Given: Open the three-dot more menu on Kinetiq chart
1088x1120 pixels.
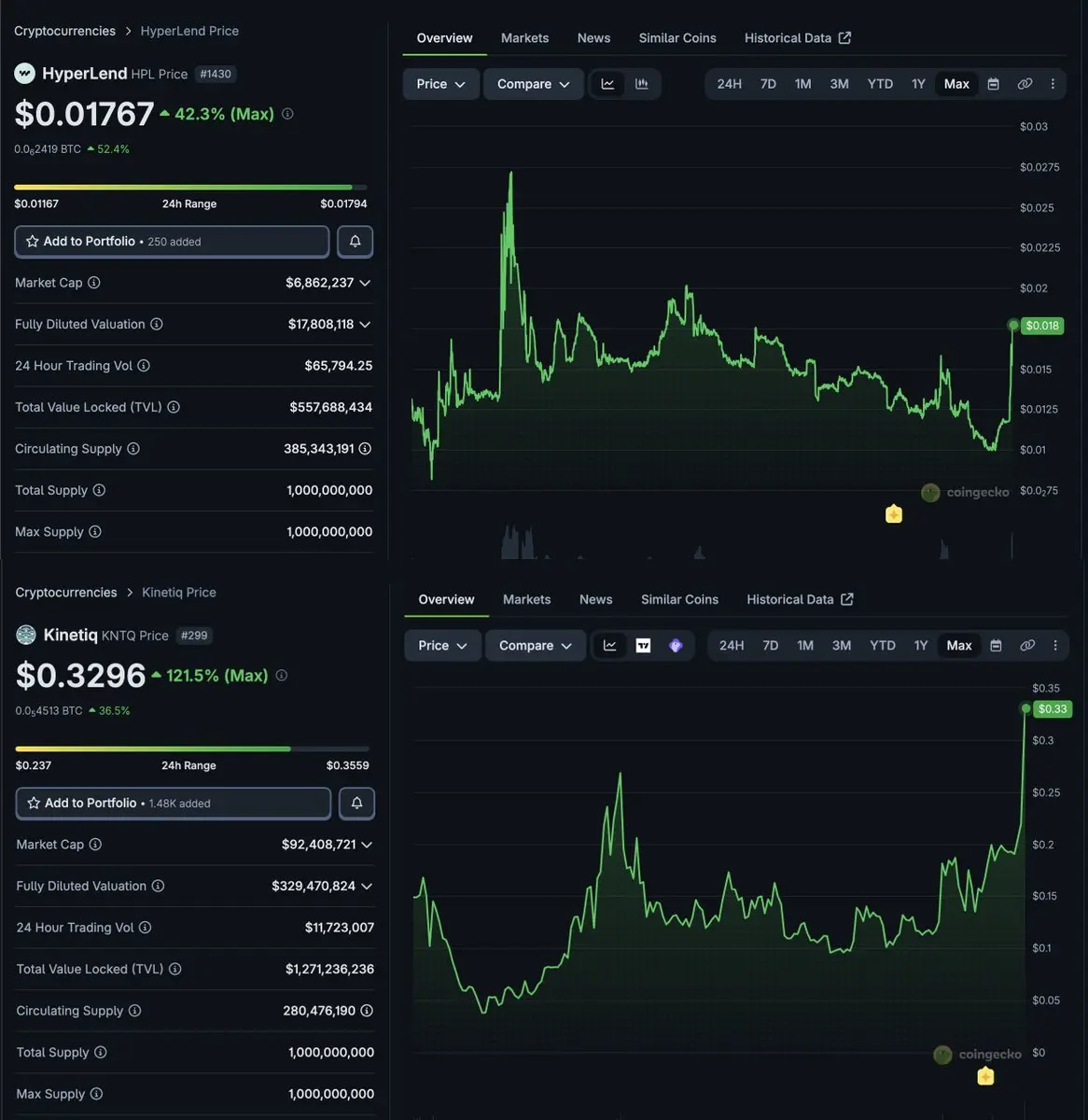Looking at the screenshot, I should coord(1055,646).
